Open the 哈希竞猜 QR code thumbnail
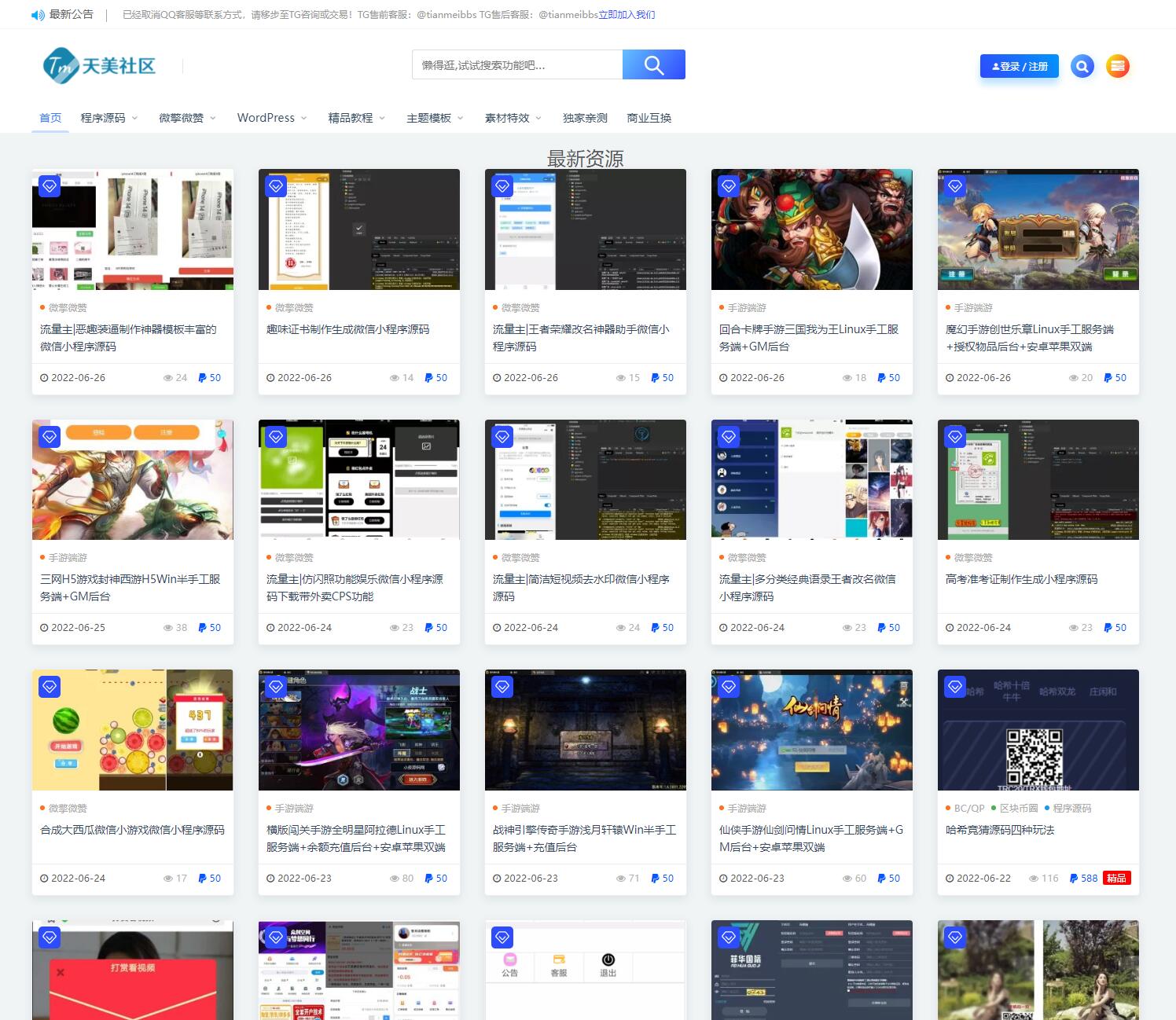Viewport: 1176px width, 1020px height. tap(1038, 730)
